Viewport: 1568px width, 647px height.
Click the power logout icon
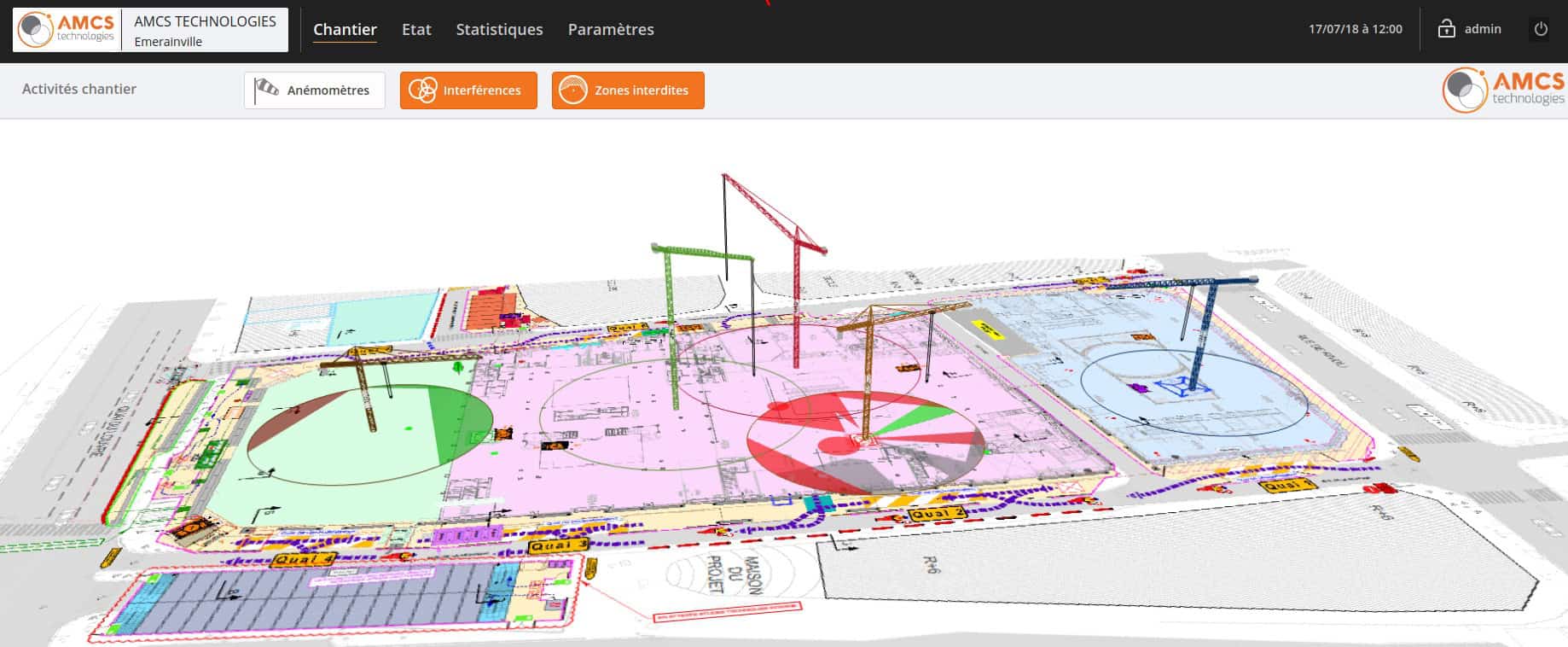tap(1541, 29)
